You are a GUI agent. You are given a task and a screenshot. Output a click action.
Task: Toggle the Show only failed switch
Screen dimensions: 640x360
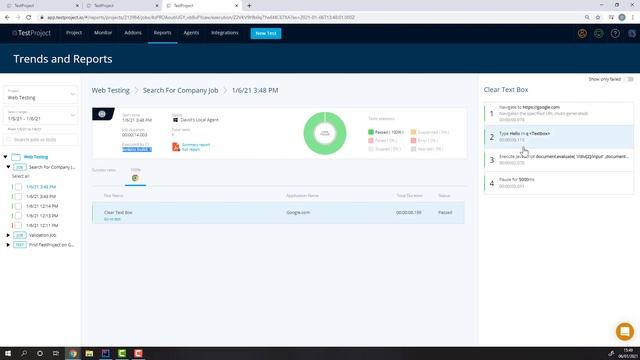[x=629, y=79]
